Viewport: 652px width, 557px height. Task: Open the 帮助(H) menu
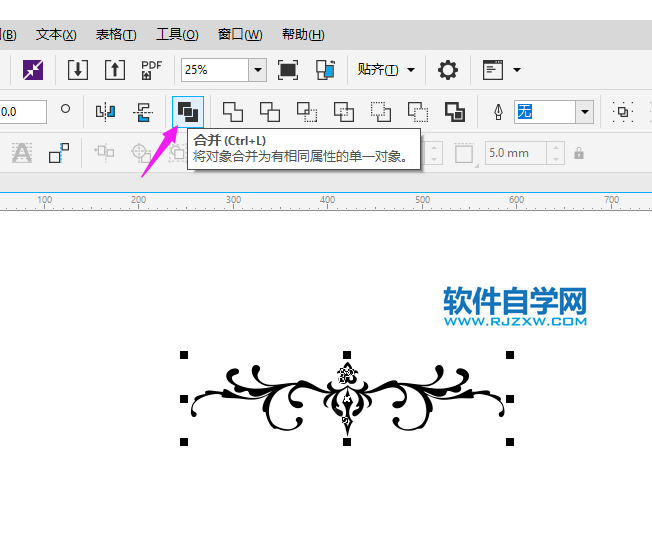[x=303, y=35]
